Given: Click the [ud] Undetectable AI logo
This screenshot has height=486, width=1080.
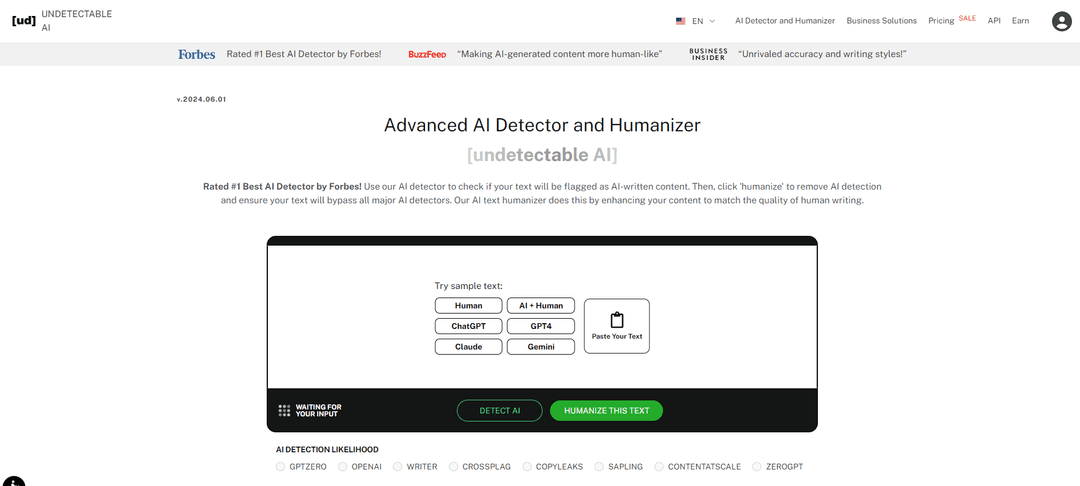Looking at the screenshot, I should click(x=62, y=21).
